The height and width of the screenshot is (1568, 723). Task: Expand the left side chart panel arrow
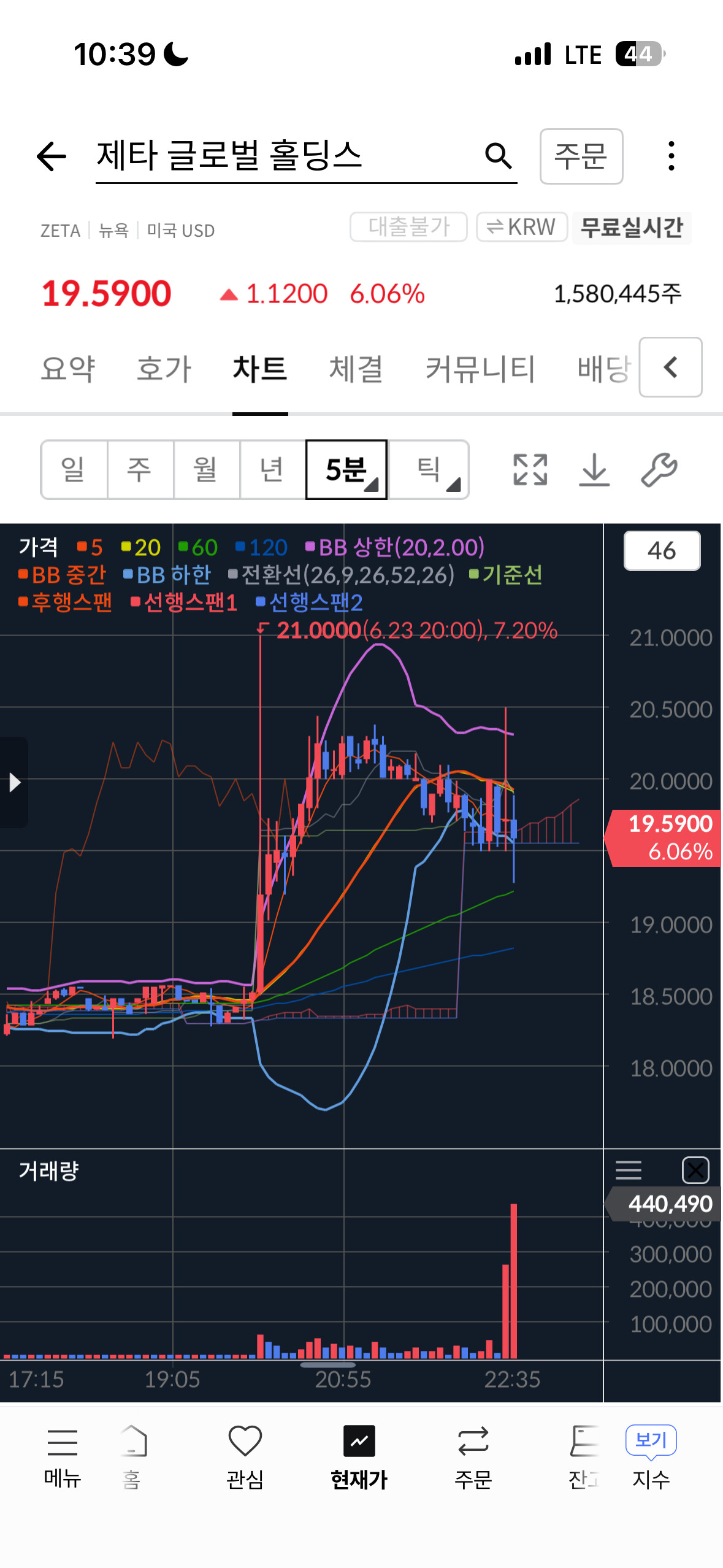(x=14, y=782)
